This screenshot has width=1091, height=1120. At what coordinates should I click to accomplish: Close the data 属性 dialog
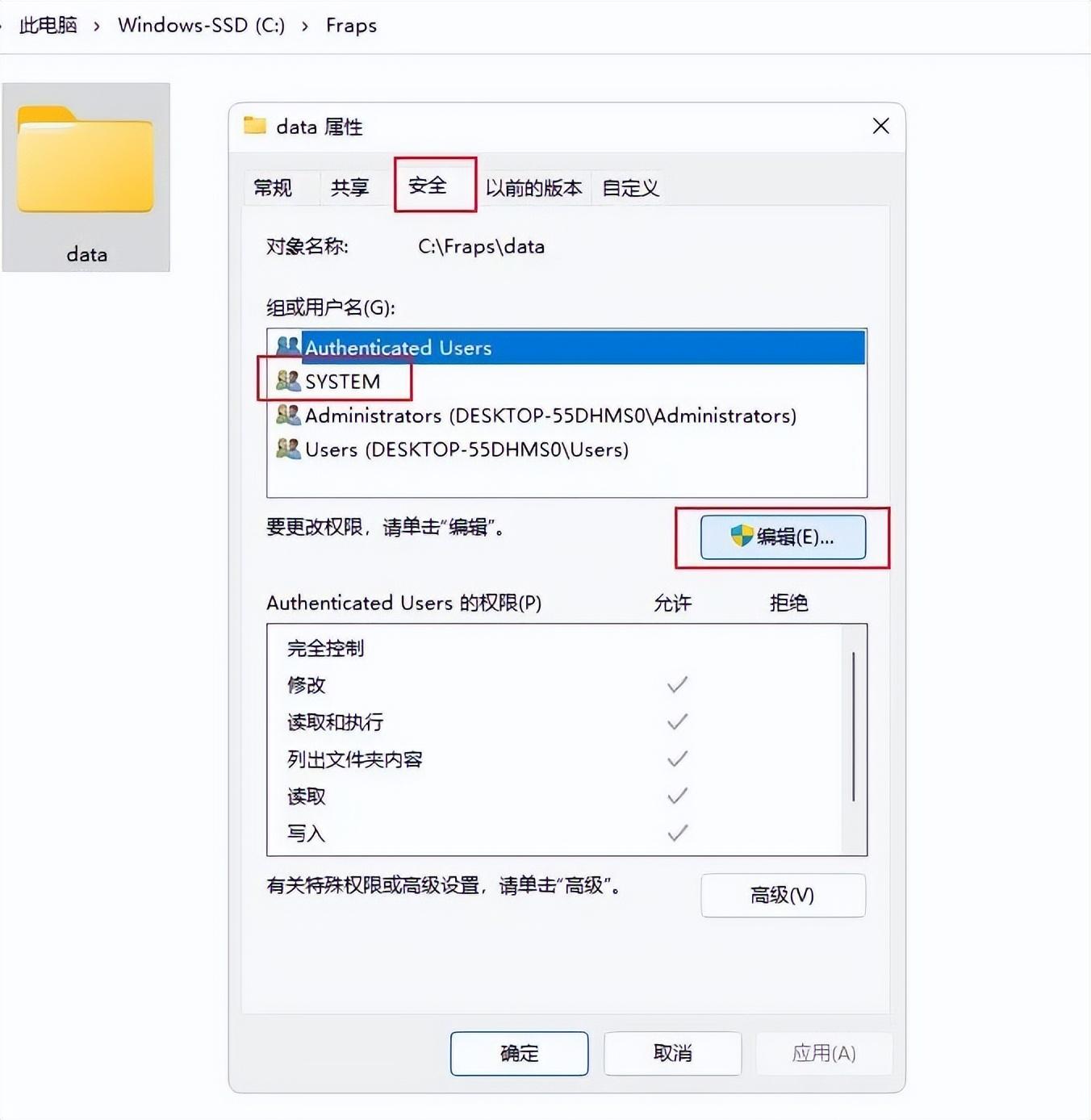click(881, 126)
